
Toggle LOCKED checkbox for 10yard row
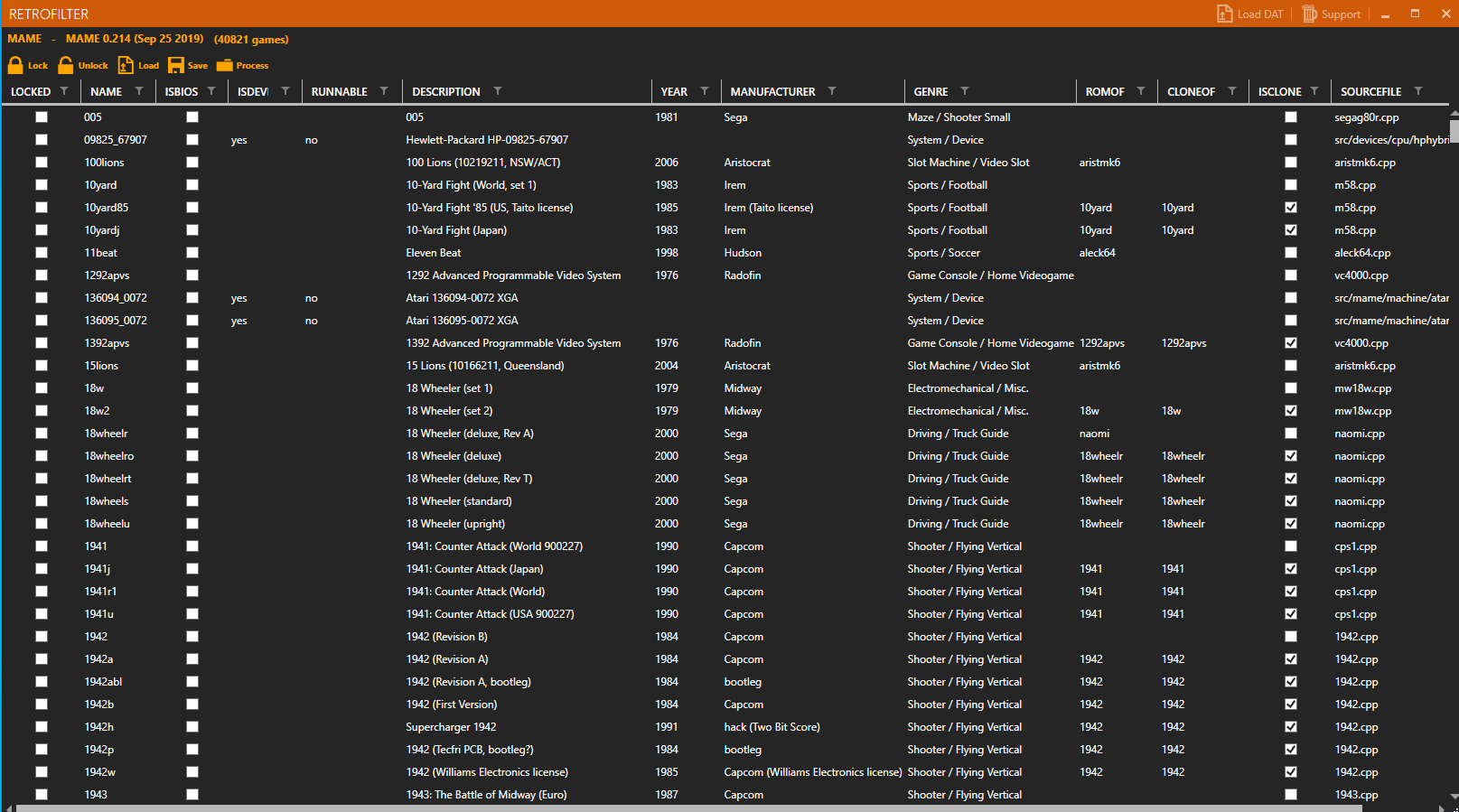coord(42,185)
